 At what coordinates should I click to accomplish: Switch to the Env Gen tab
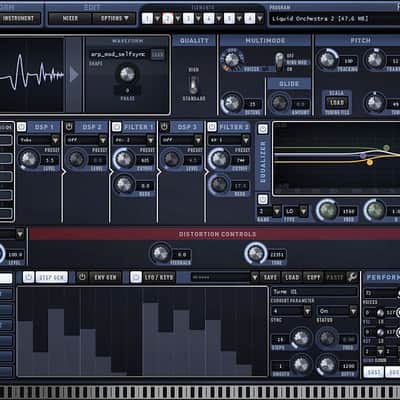point(105,277)
